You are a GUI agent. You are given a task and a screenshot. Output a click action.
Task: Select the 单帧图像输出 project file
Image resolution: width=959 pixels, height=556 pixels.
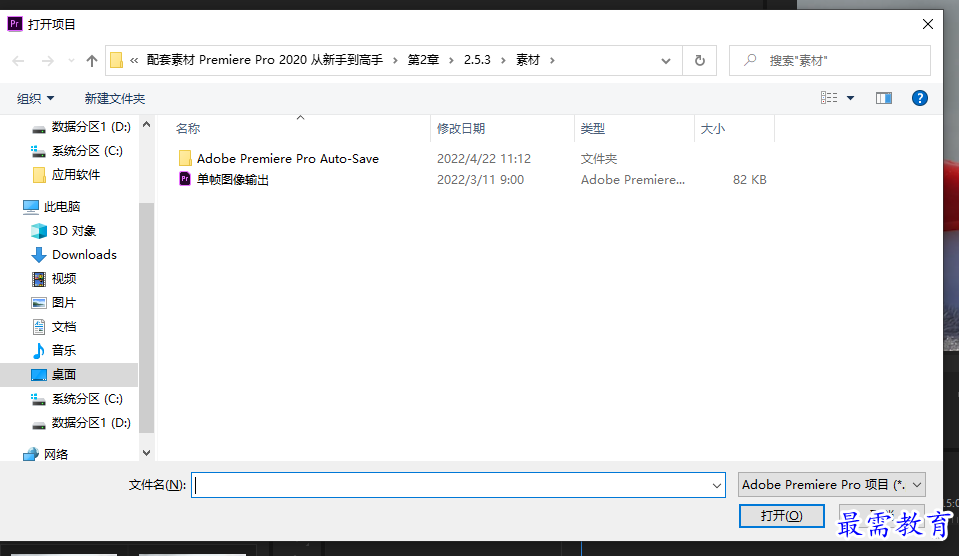(x=232, y=179)
